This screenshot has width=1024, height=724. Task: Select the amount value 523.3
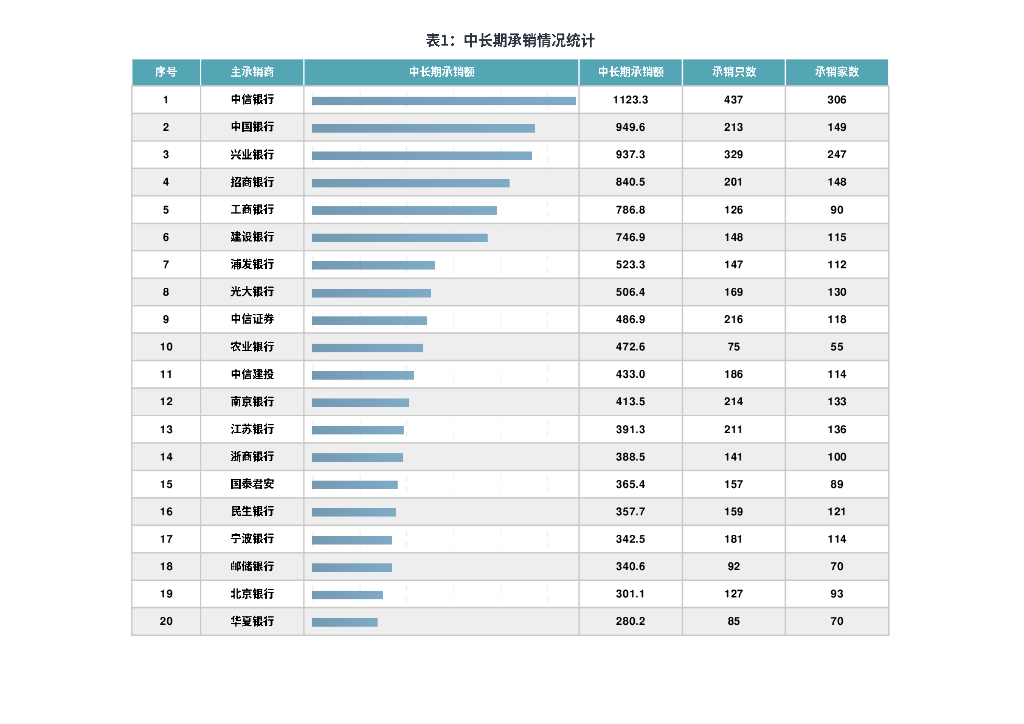coord(630,264)
